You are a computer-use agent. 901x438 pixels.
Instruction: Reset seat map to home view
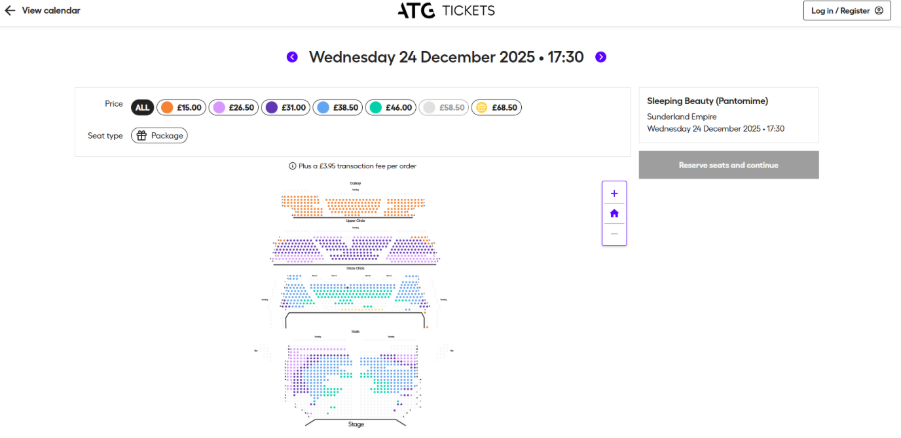(x=614, y=213)
